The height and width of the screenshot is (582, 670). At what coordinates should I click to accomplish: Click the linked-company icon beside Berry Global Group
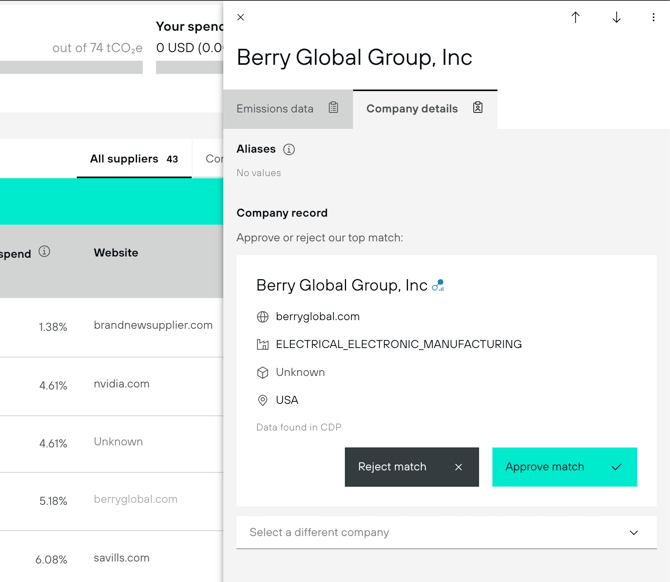pyautogui.click(x=438, y=285)
